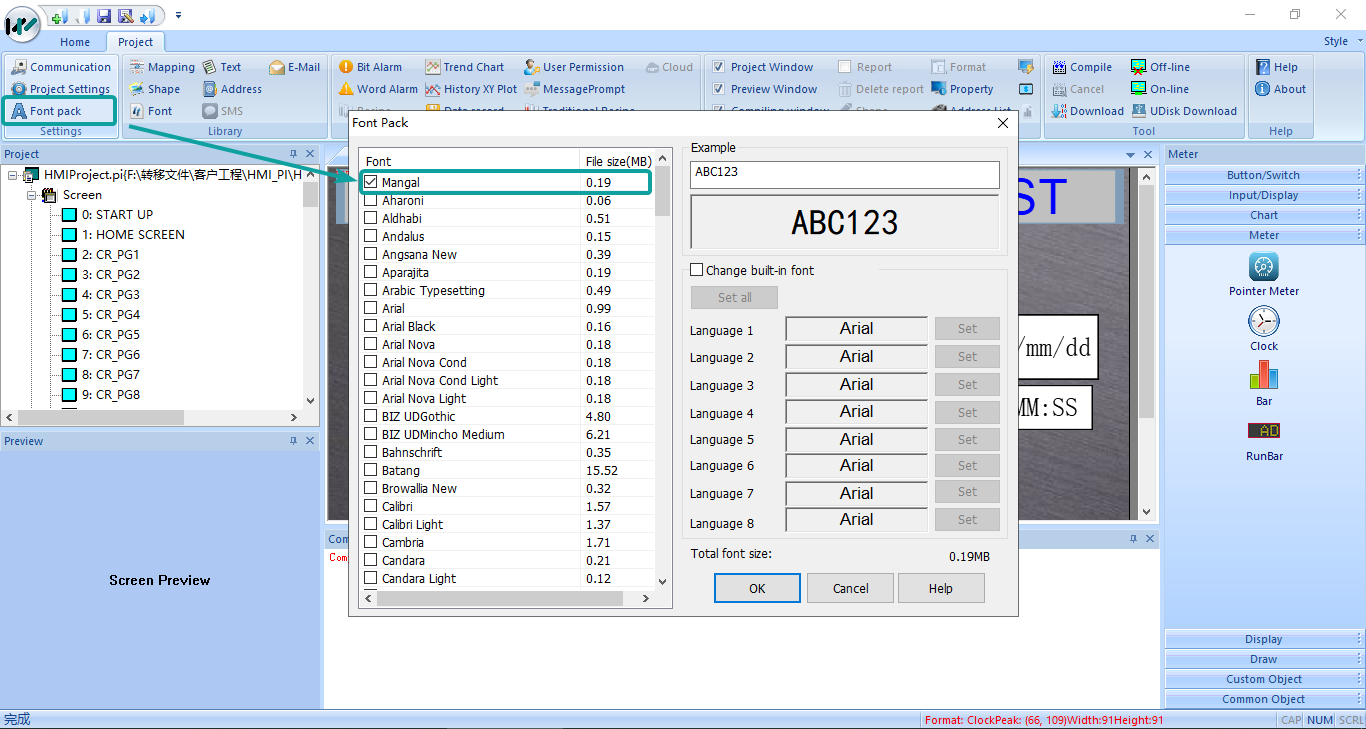Insert a Clock object
This screenshot has height=729, width=1366.
pos(1264,329)
